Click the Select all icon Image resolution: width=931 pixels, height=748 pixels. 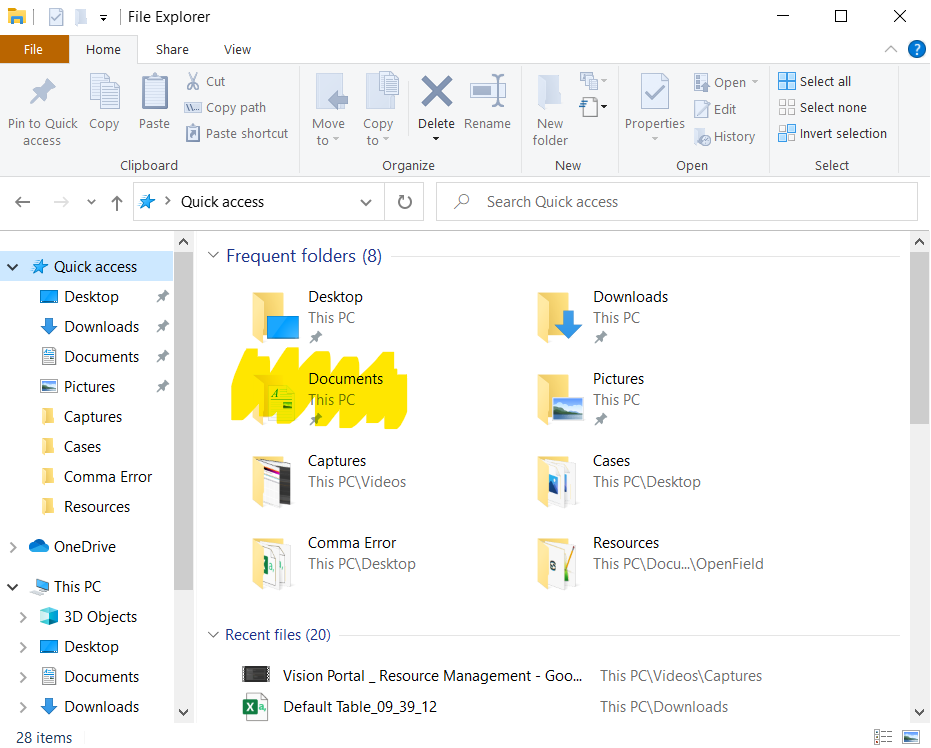coord(787,81)
